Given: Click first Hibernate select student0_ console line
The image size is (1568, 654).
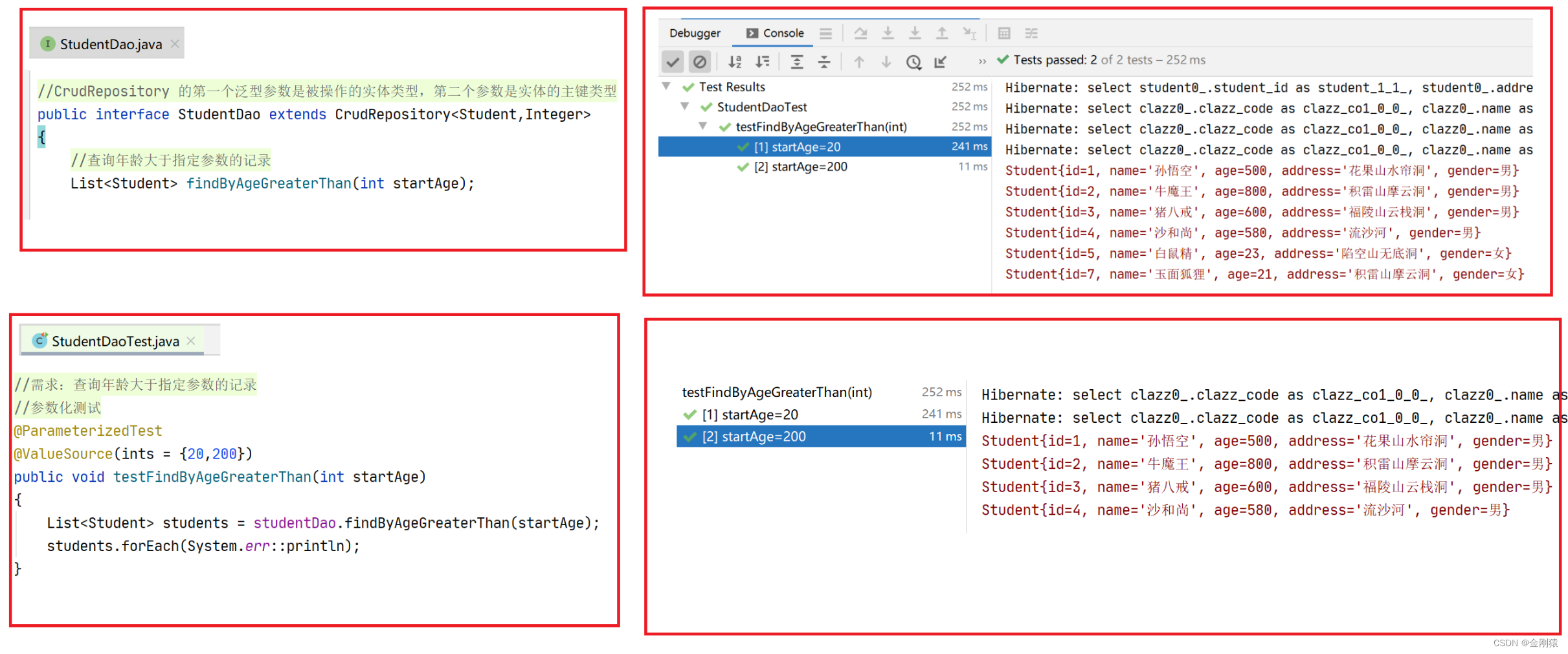Looking at the screenshot, I should point(1269,88).
